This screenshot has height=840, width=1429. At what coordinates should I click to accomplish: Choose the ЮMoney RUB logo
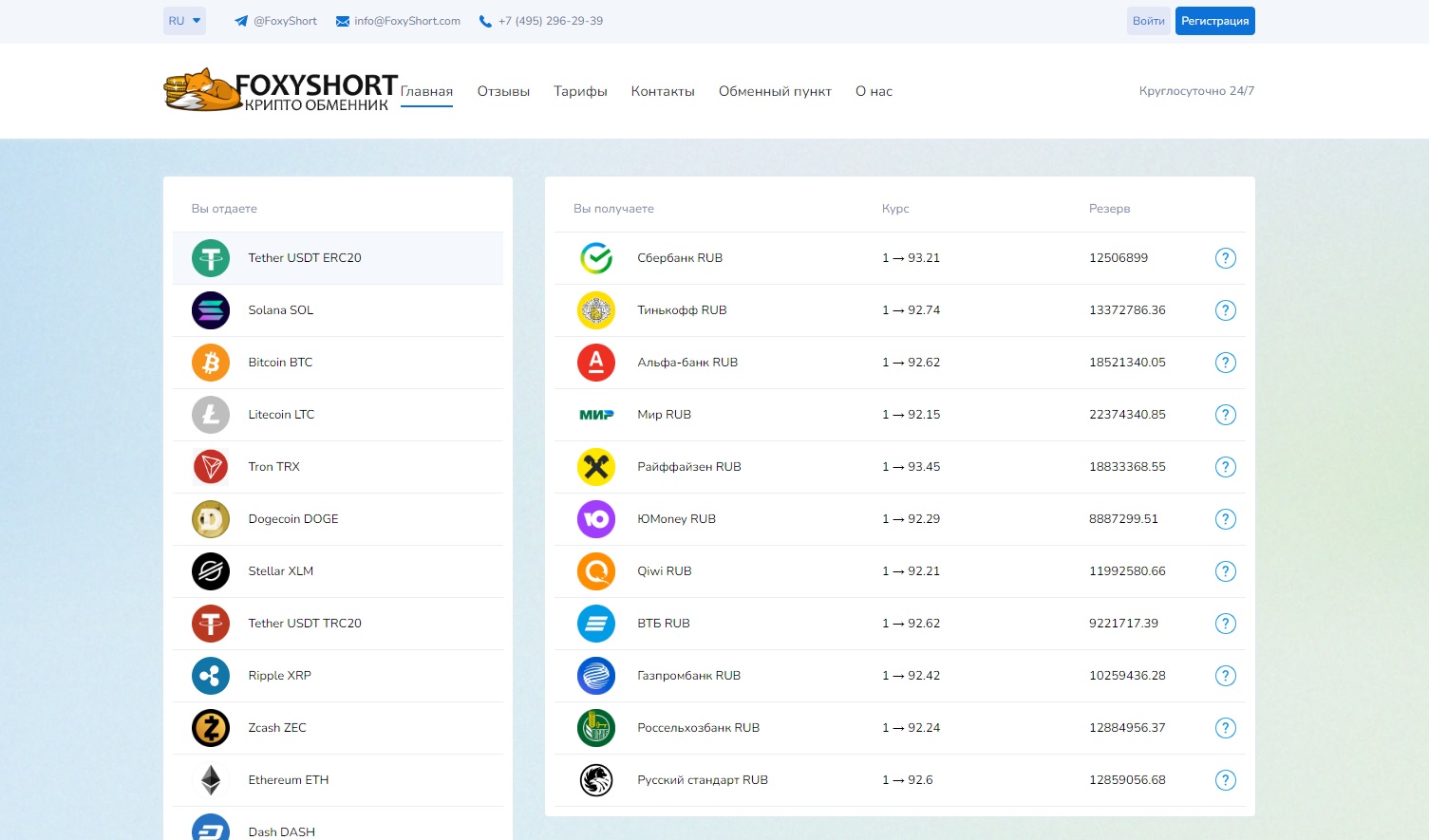click(596, 519)
